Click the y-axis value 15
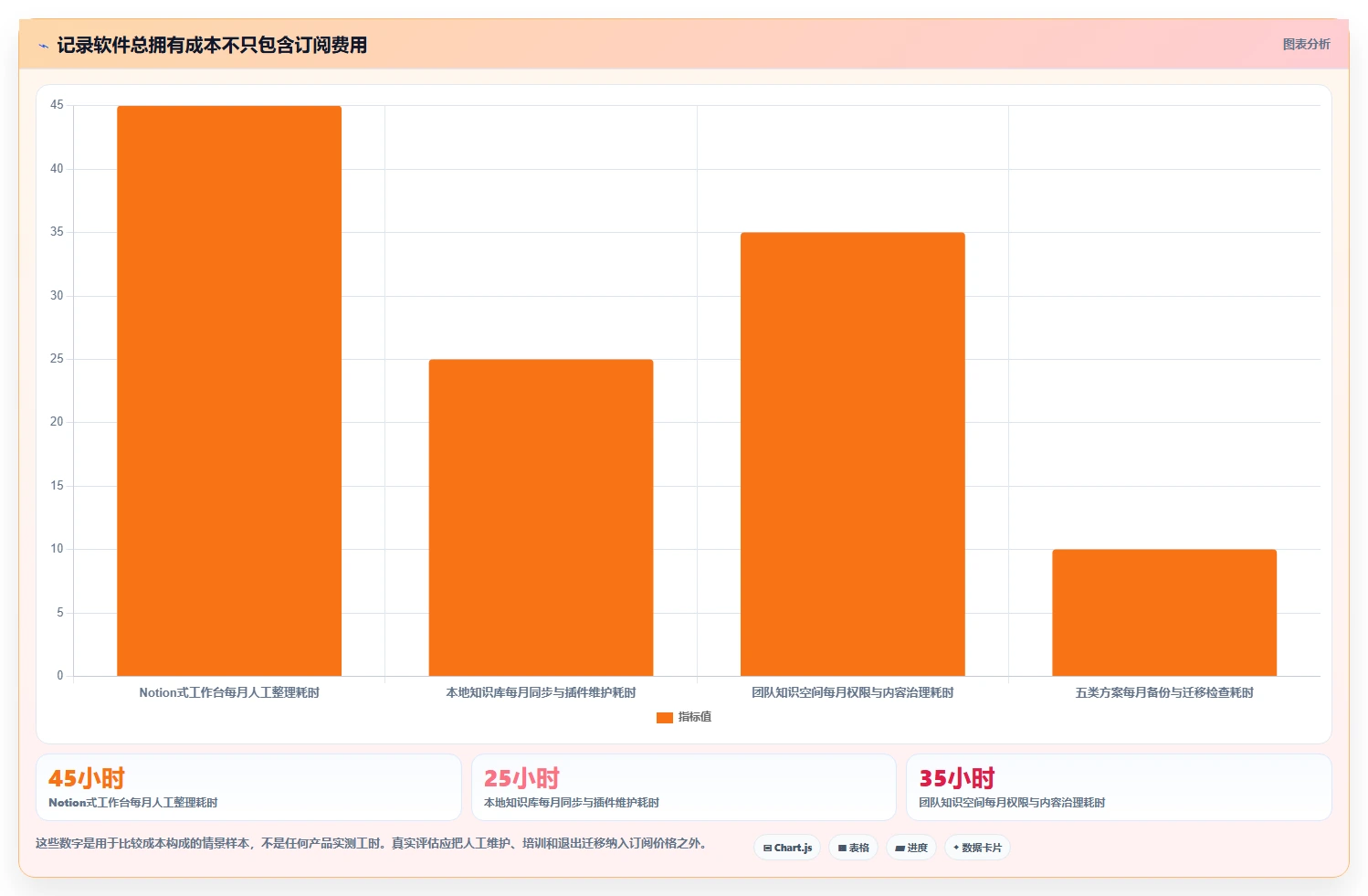Screen dimensions: 1368x896 pos(57,486)
